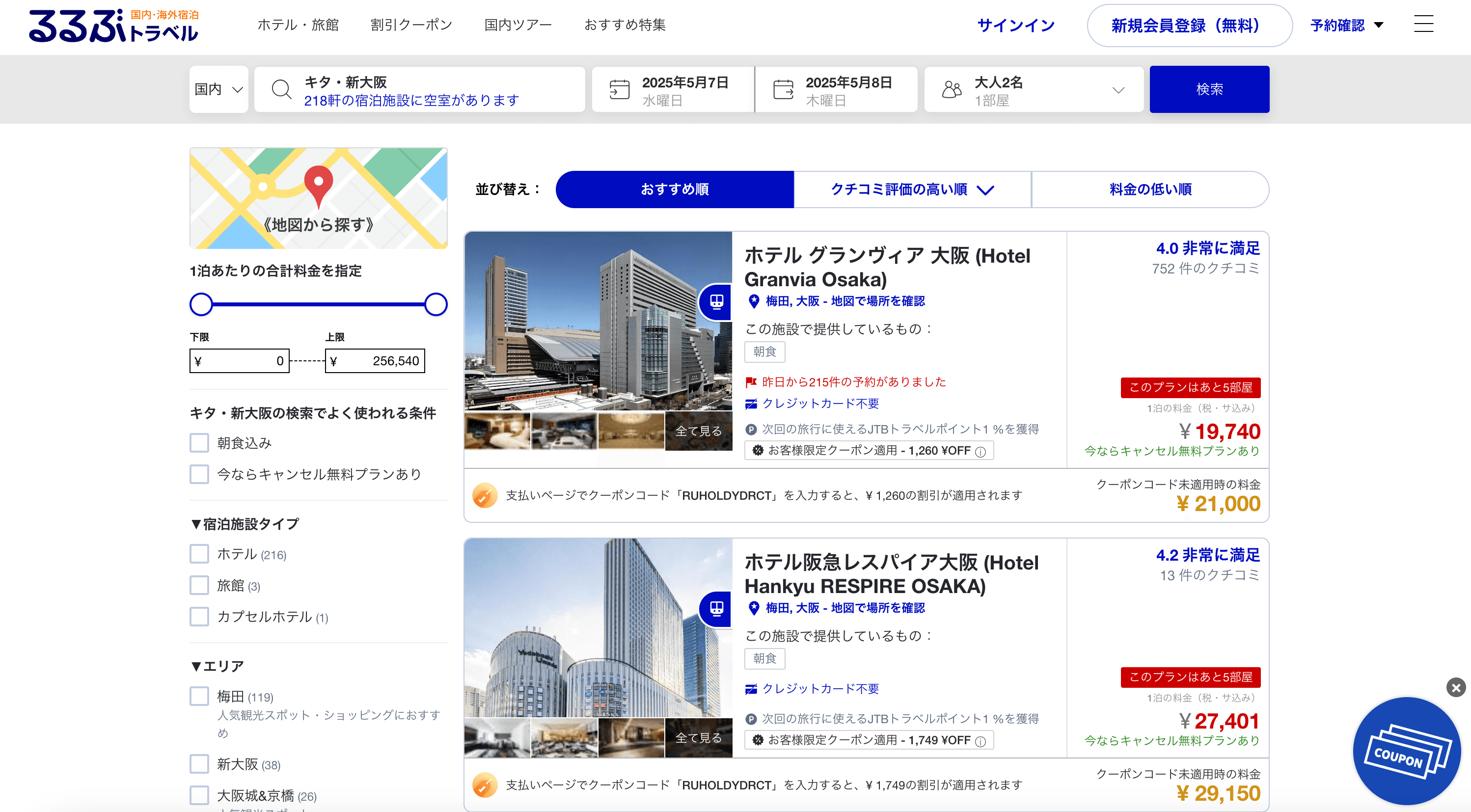
Task: Check the 旅館 accommodation type
Action: pyautogui.click(x=199, y=585)
